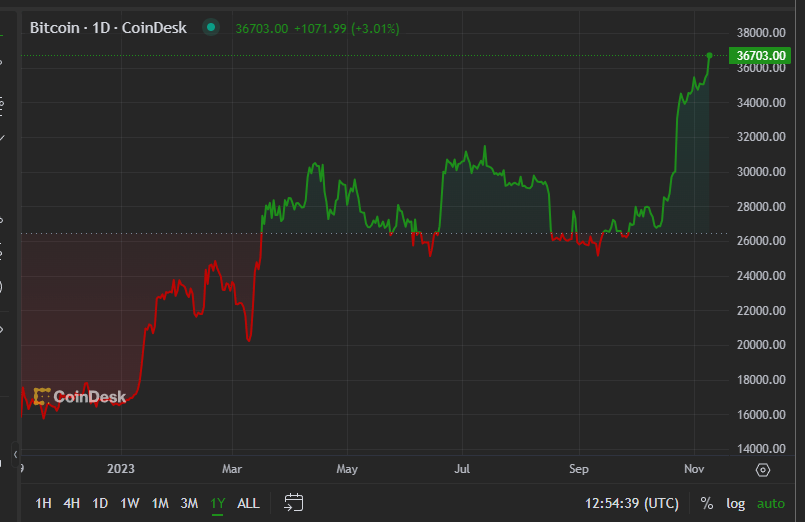Click the 36703.00 current price label

(x=760, y=55)
